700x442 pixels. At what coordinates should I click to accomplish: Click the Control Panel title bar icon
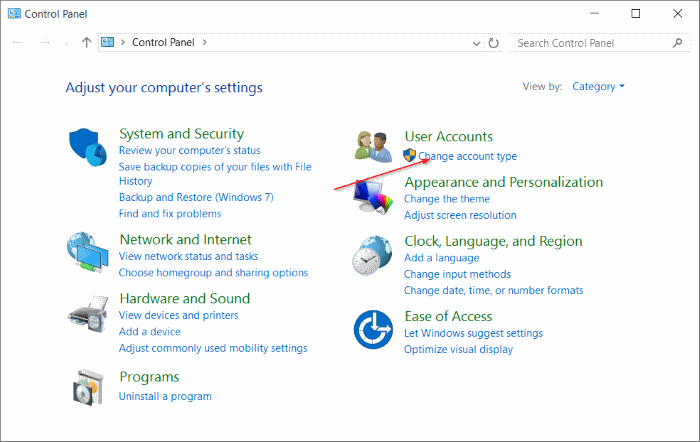(14, 14)
